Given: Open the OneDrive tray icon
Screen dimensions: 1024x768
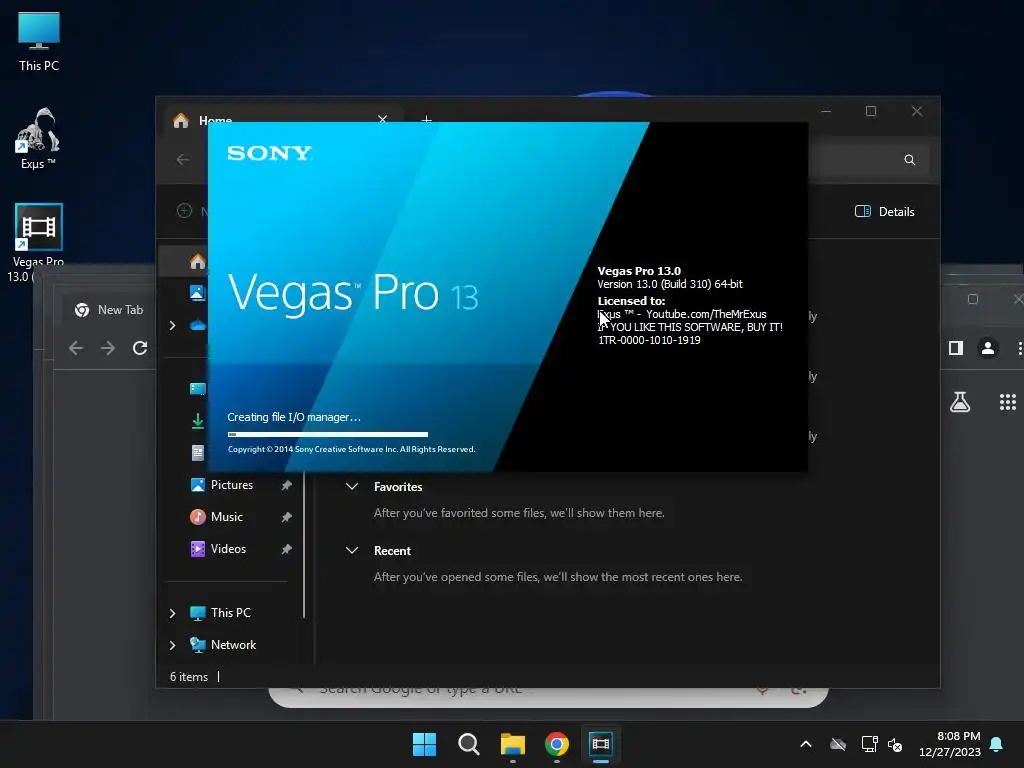Looking at the screenshot, I should click(838, 744).
